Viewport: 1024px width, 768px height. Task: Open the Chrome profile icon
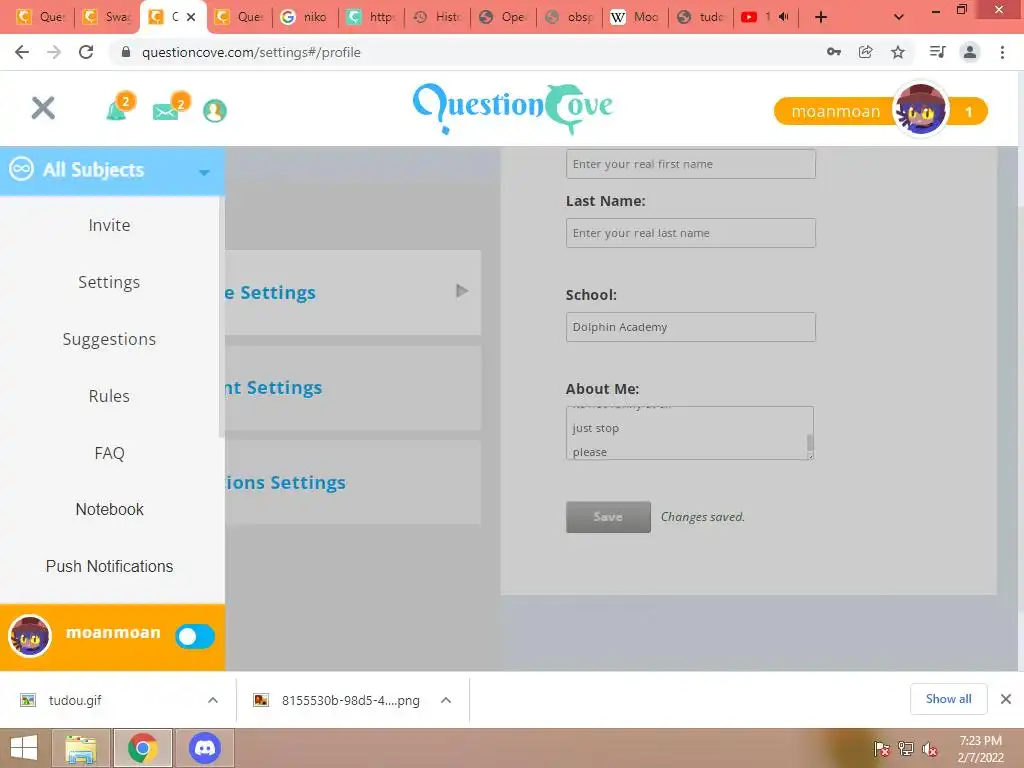tap(970, 52)
